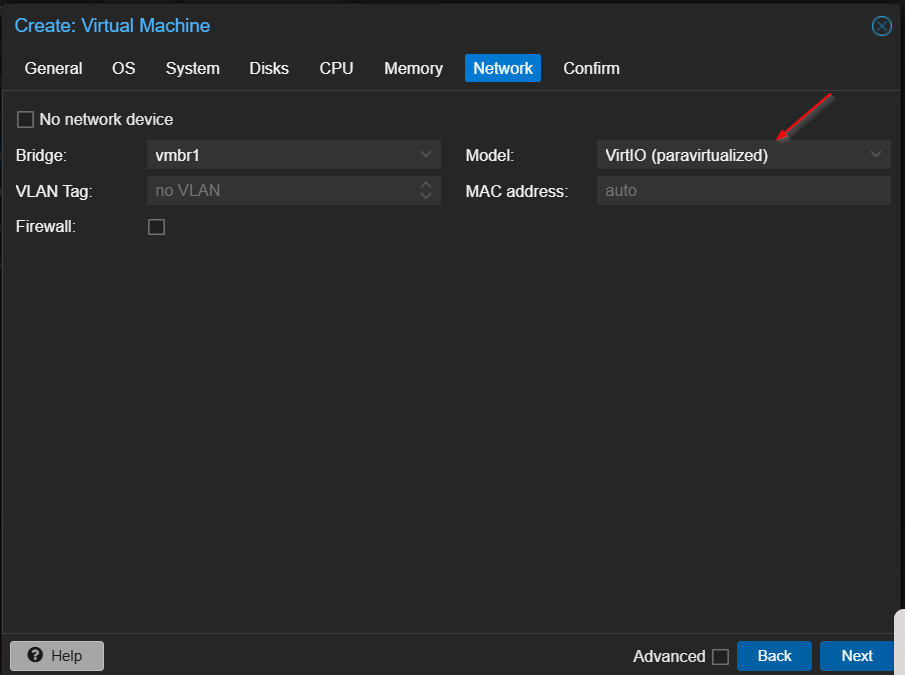This screenshot has width=905, height=675.
Task: Enable the No network device checkbox
Action: tap(25, 119)
